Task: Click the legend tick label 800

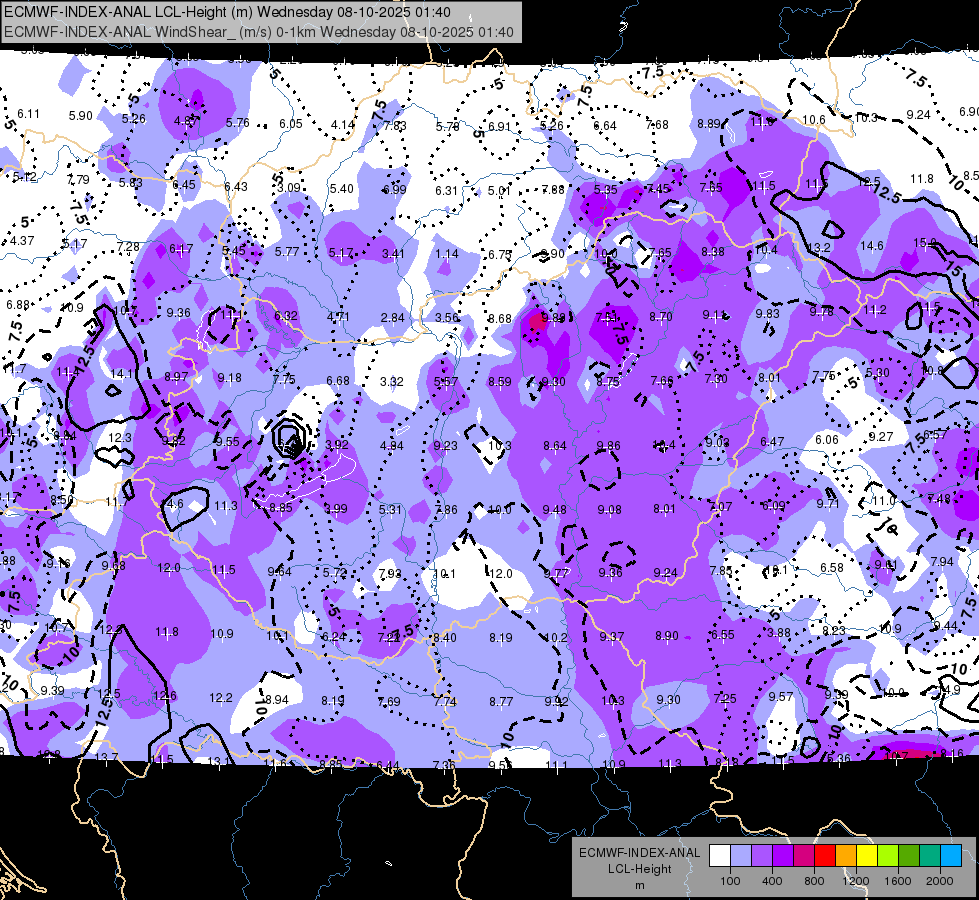Action: [x=814, y=881]
